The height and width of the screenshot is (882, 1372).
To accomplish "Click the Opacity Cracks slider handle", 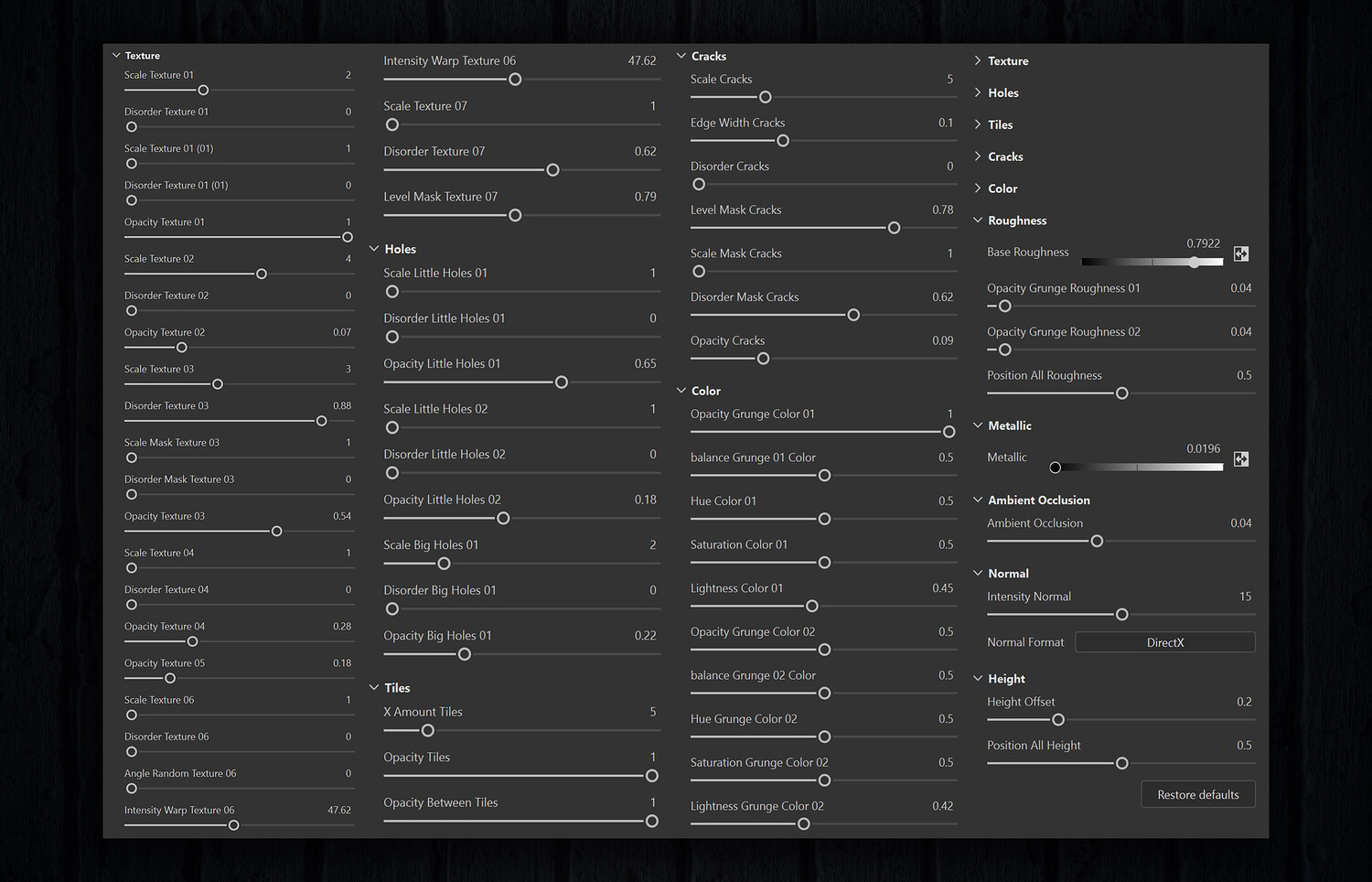I will (x=763, y=359).
